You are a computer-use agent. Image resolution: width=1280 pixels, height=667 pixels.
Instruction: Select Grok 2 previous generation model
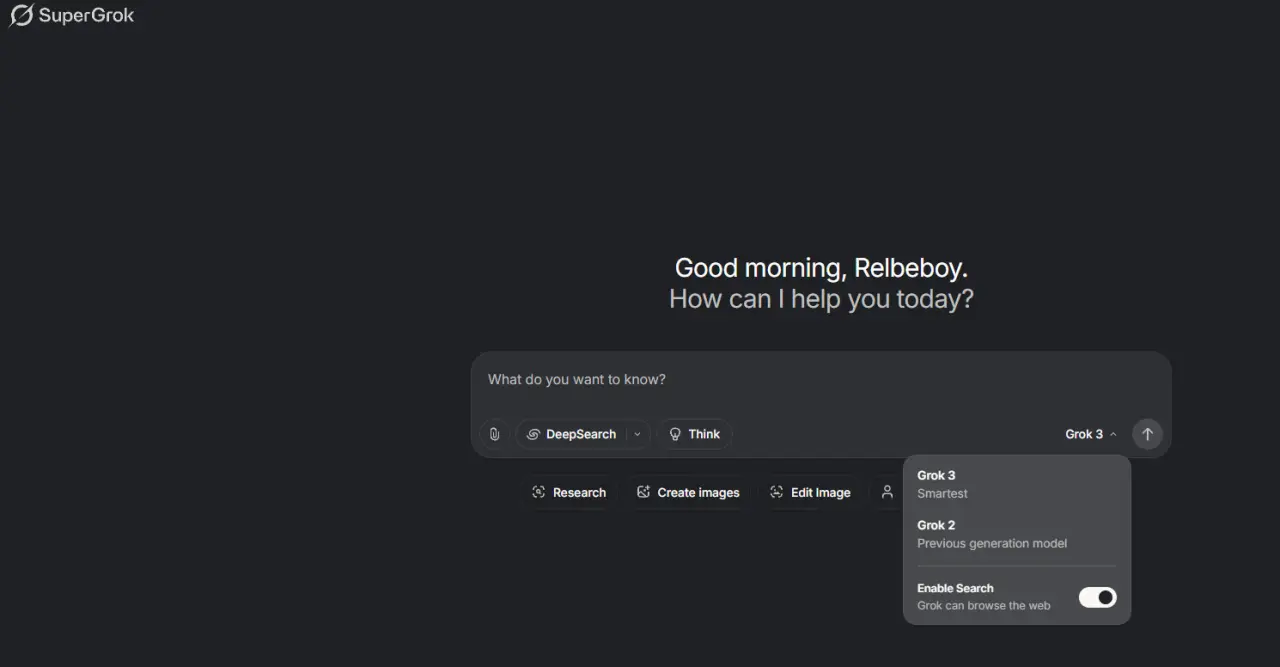[x=1017, y=534]
